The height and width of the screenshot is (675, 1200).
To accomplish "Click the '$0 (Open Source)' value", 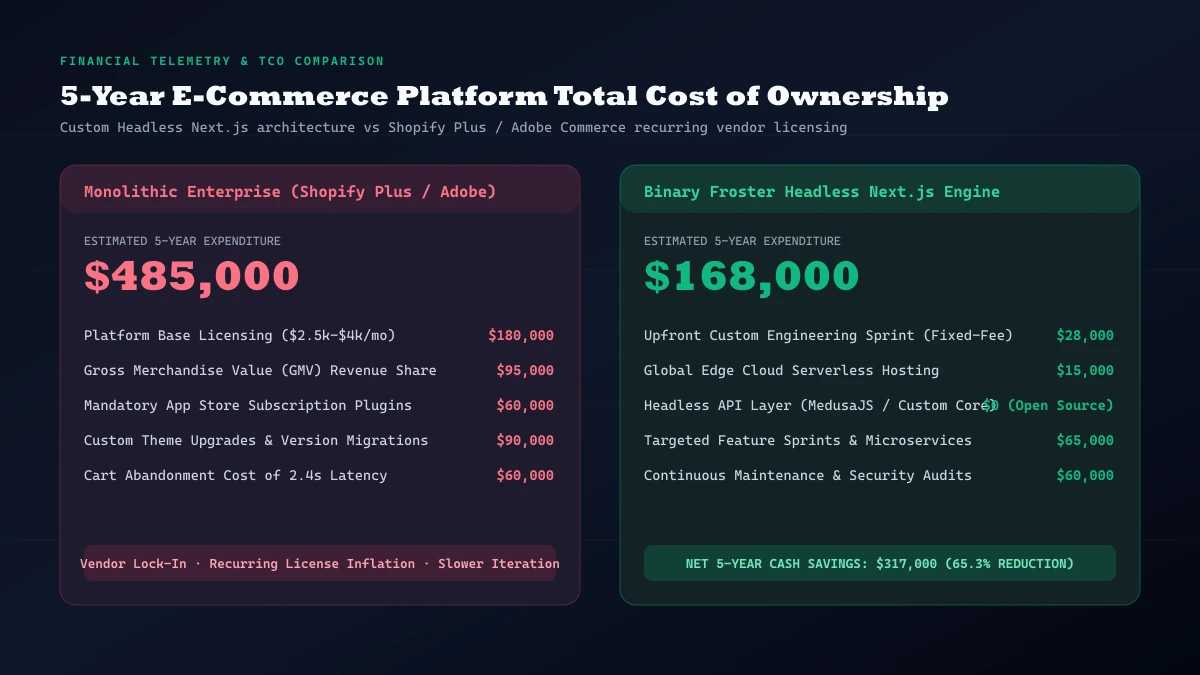I will (x=1048, y=406).
